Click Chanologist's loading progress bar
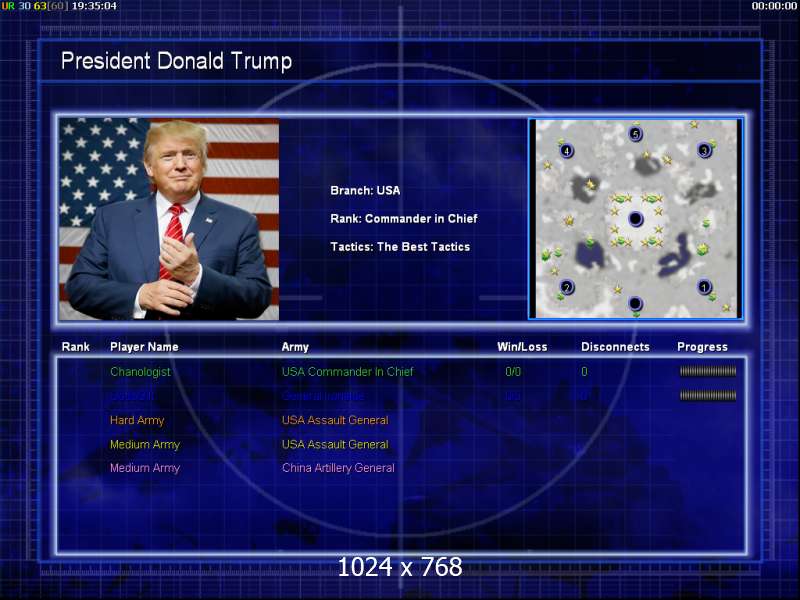Viewport: 800px width, 600px height. [708, 371]
